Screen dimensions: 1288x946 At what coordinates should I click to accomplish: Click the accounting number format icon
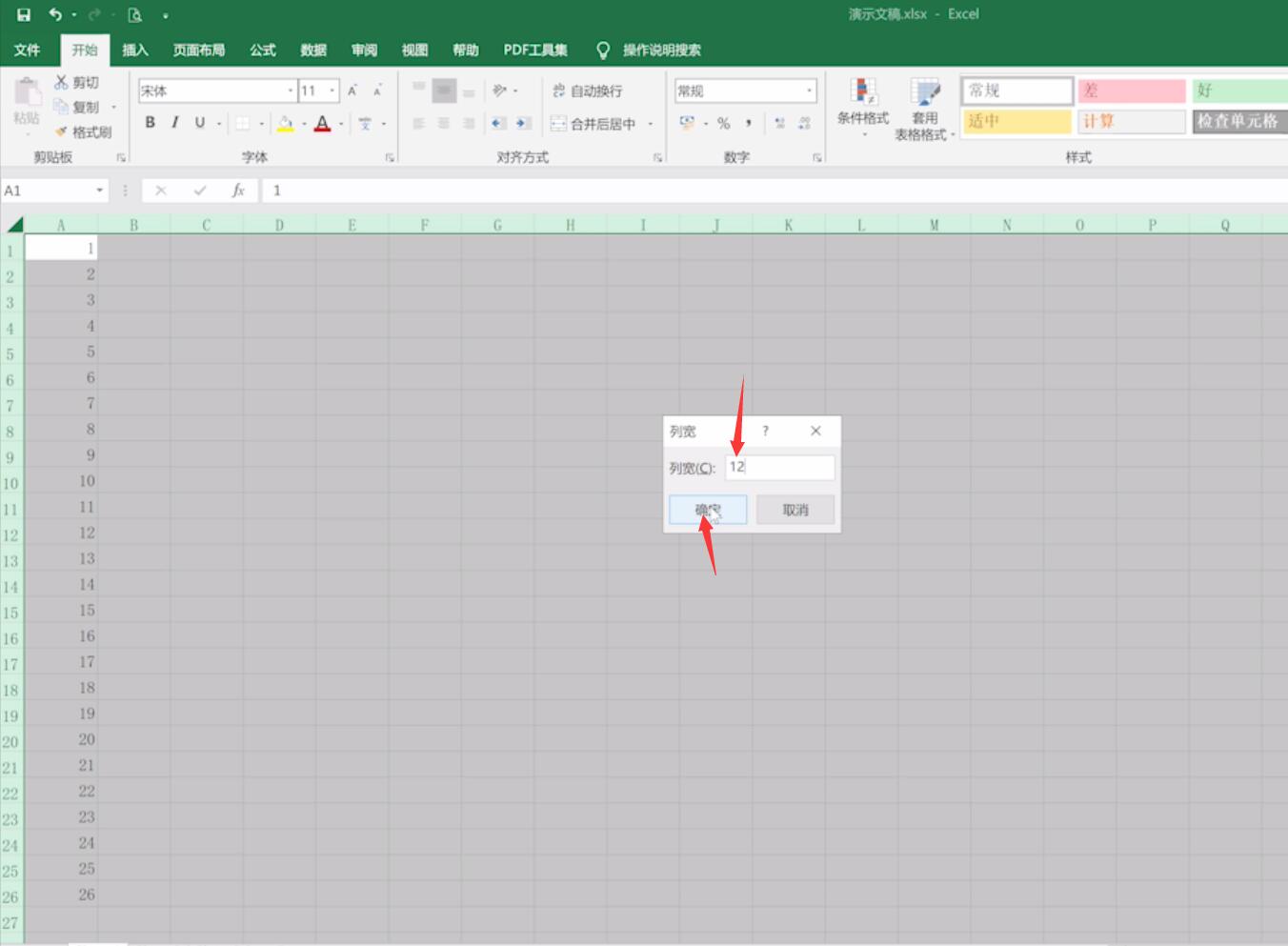(687, 123)
